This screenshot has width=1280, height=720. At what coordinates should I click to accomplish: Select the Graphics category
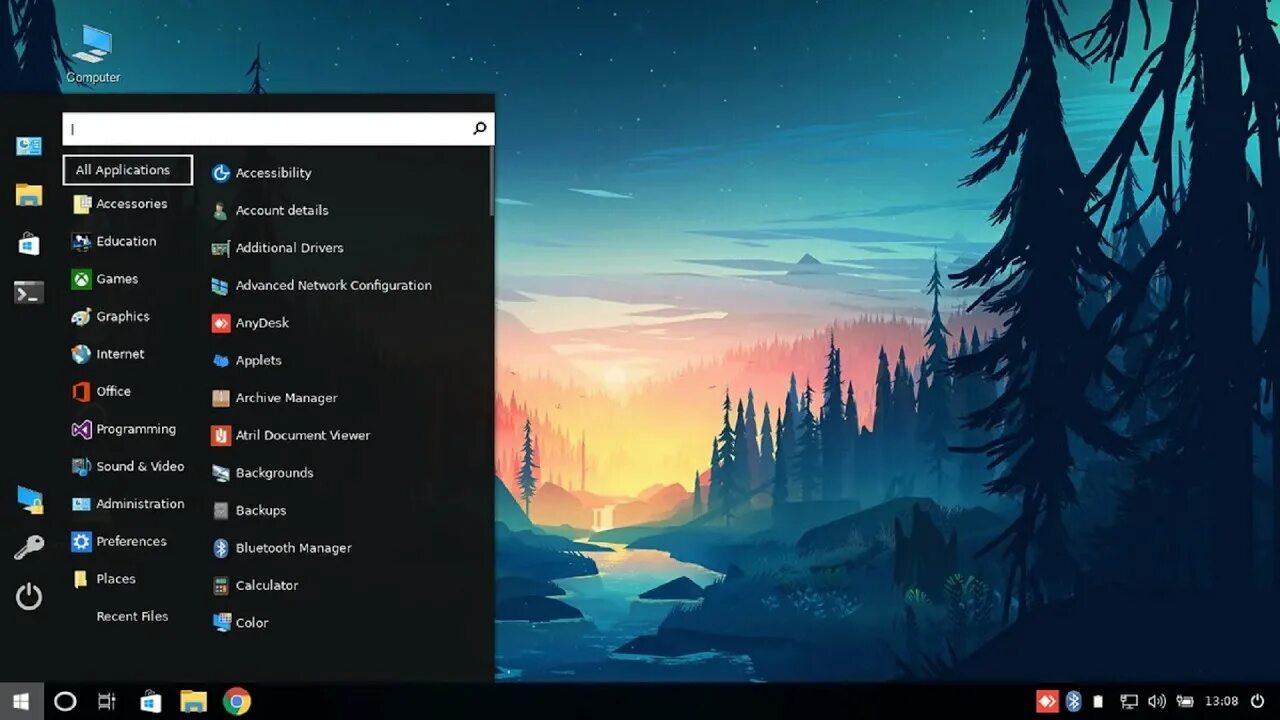(x=122, y=316)
